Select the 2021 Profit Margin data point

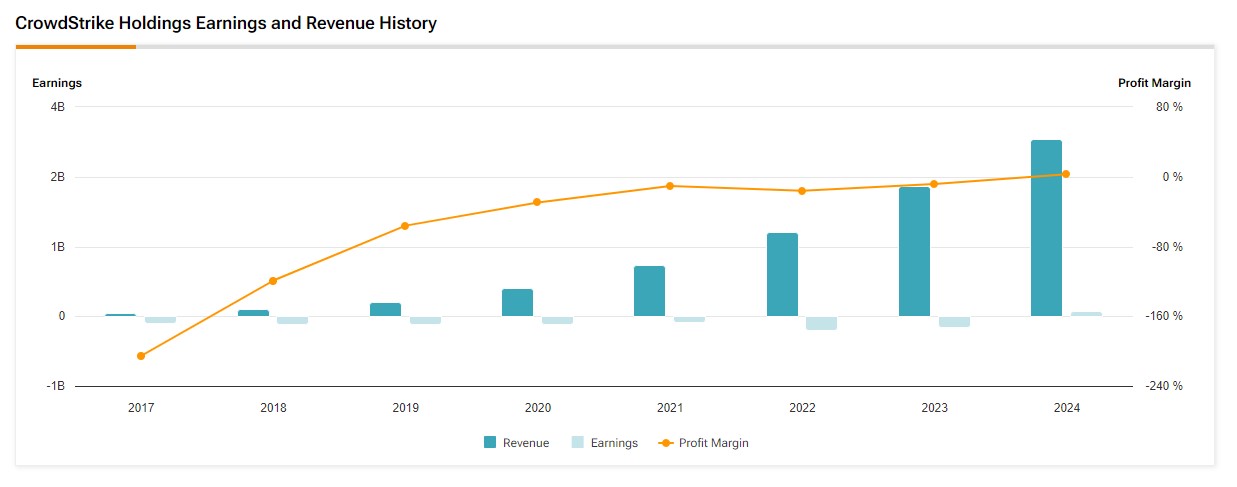pos(670,186)
